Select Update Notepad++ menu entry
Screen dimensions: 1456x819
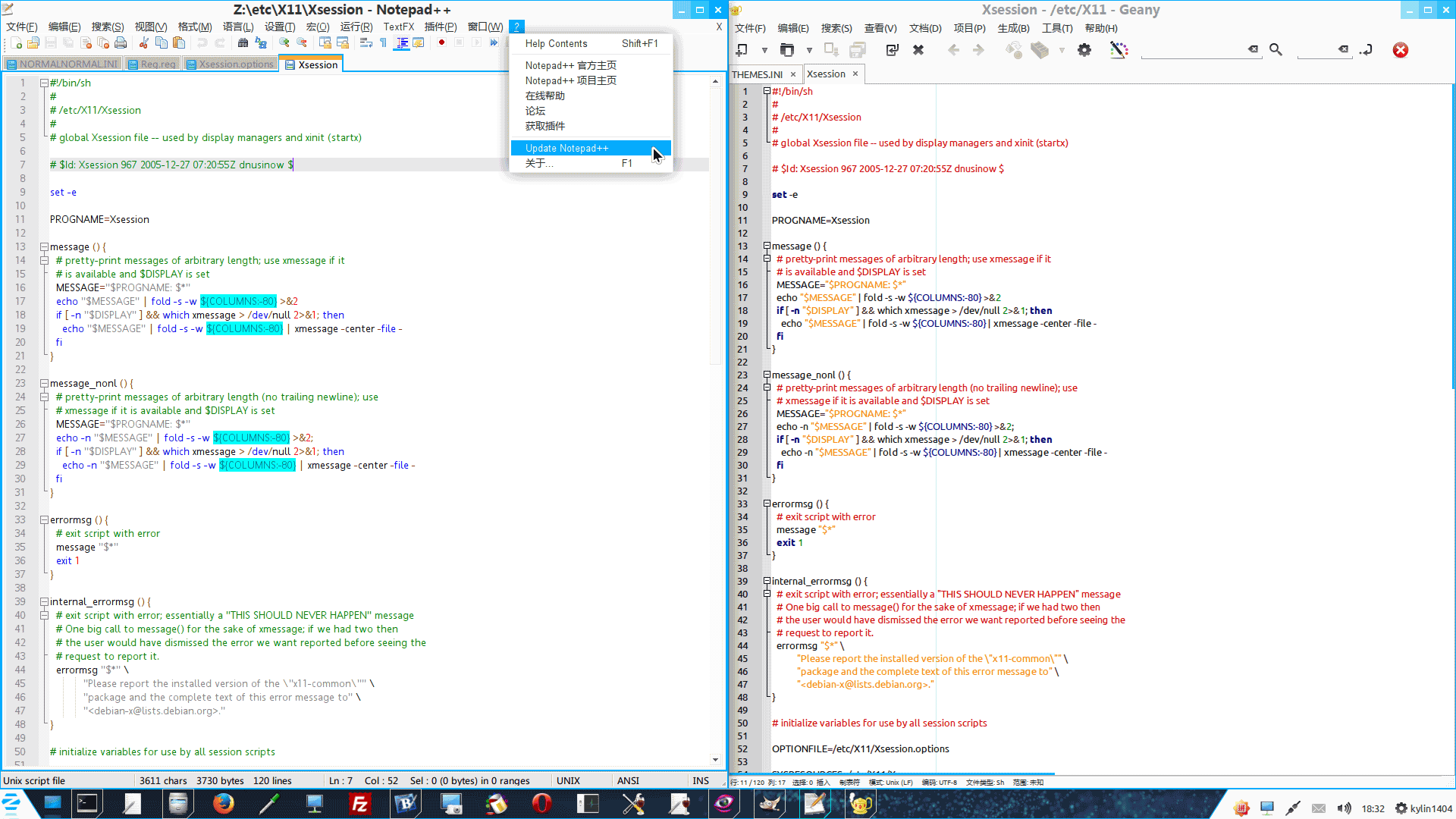(x=591, y=148)
